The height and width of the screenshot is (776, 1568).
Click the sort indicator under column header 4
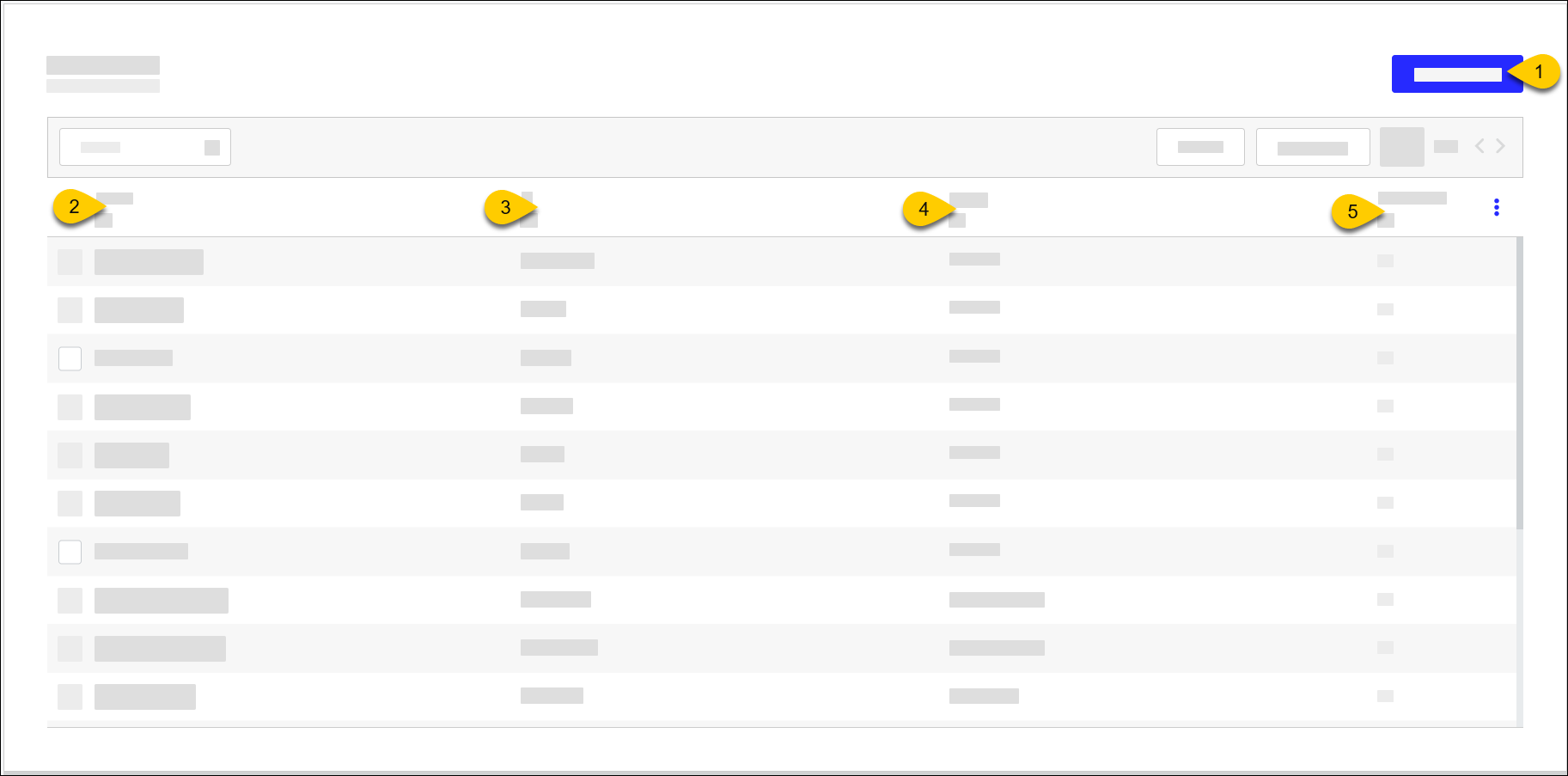point(957,221)
